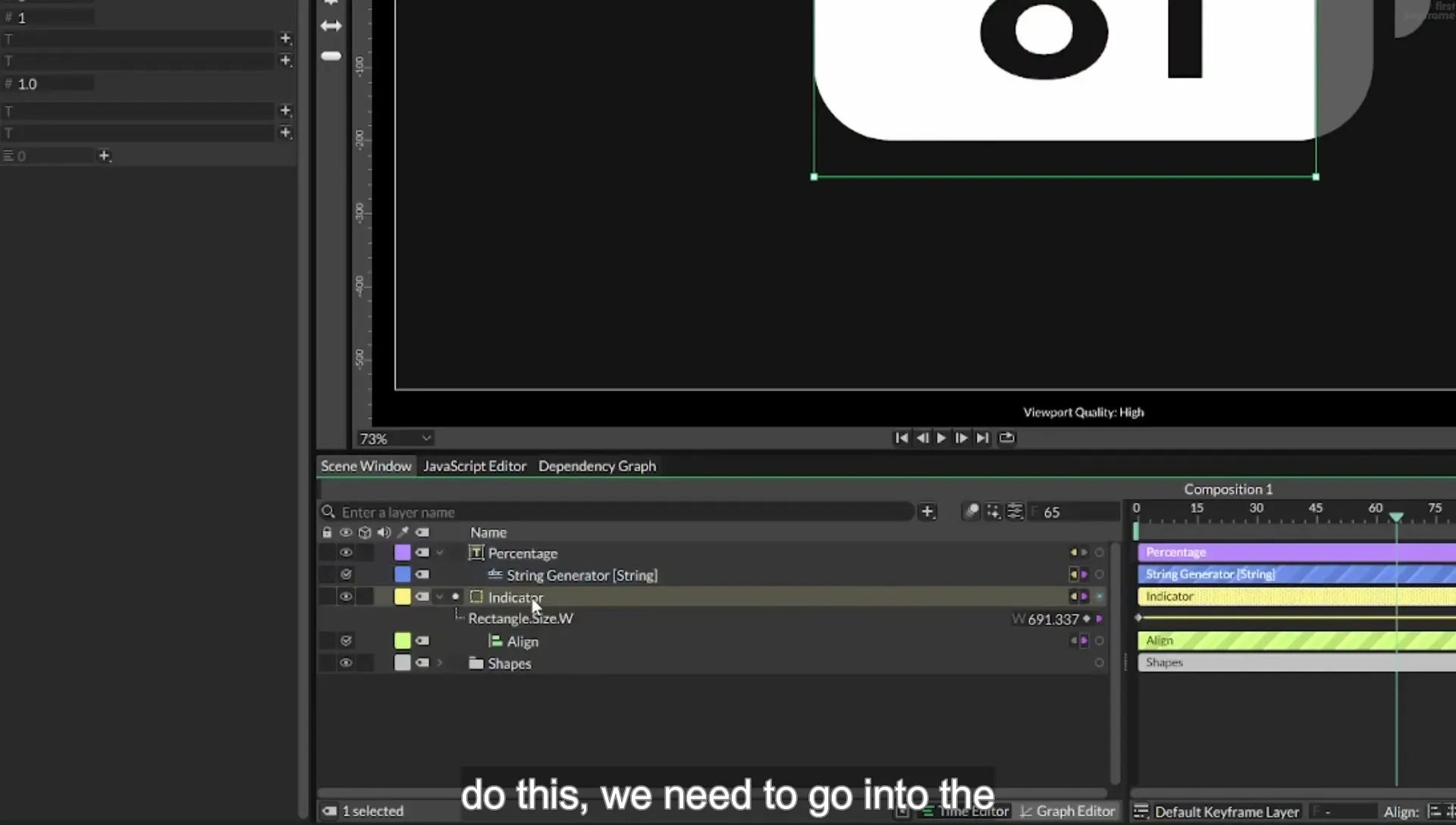This screenshot has width=1456, height=825.
Task: Step forward one frame
Action: tap(961, 438)
